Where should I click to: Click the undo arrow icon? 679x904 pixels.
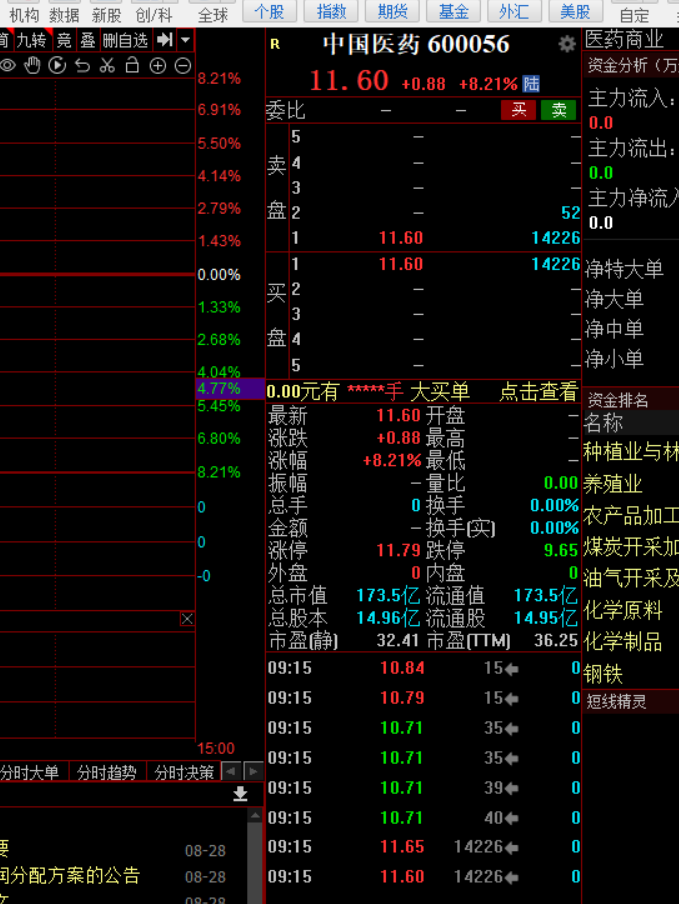click(x=82, y=66)
